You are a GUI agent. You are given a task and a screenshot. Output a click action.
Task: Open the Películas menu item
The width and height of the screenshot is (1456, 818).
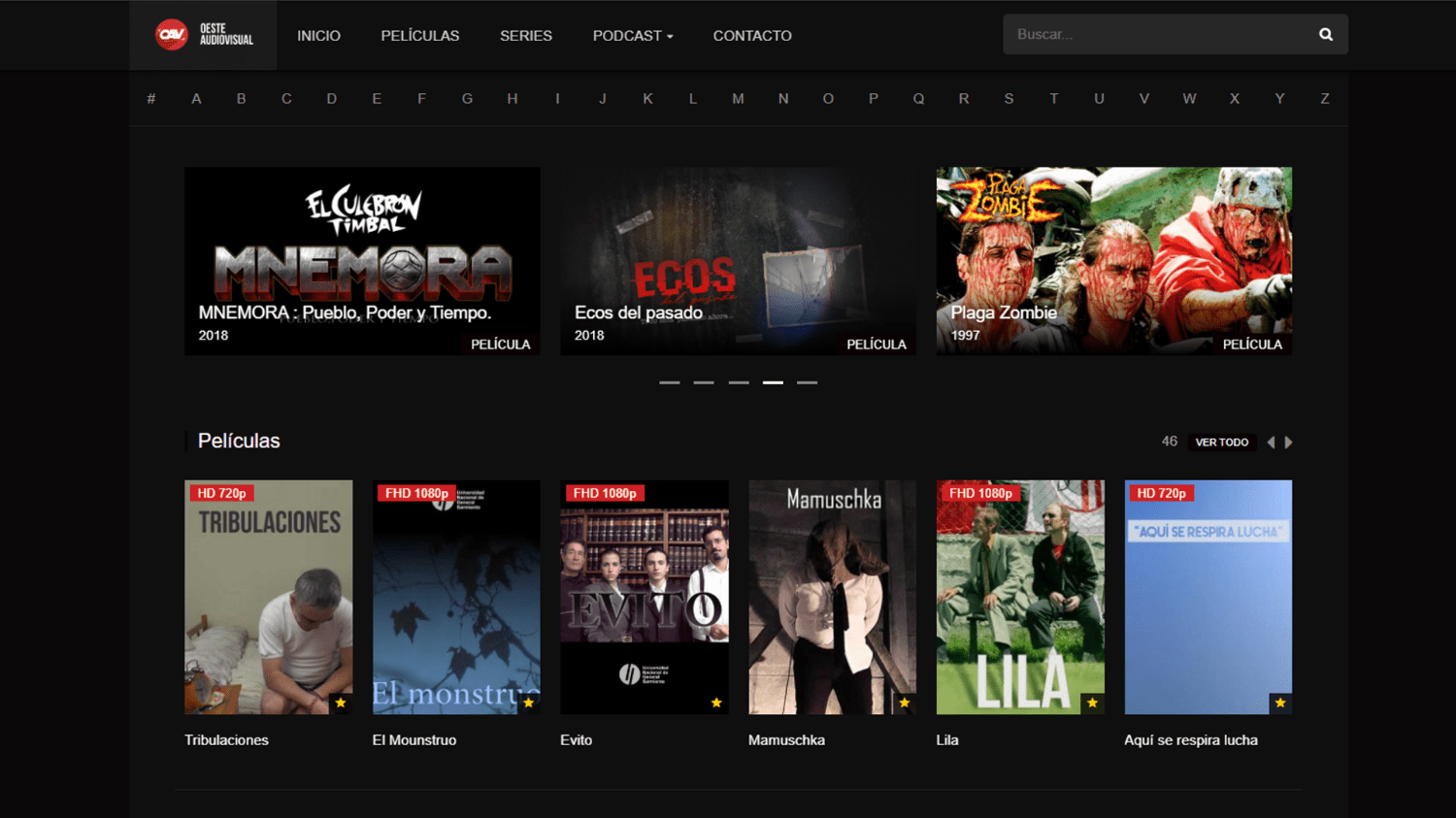[420, 36]
